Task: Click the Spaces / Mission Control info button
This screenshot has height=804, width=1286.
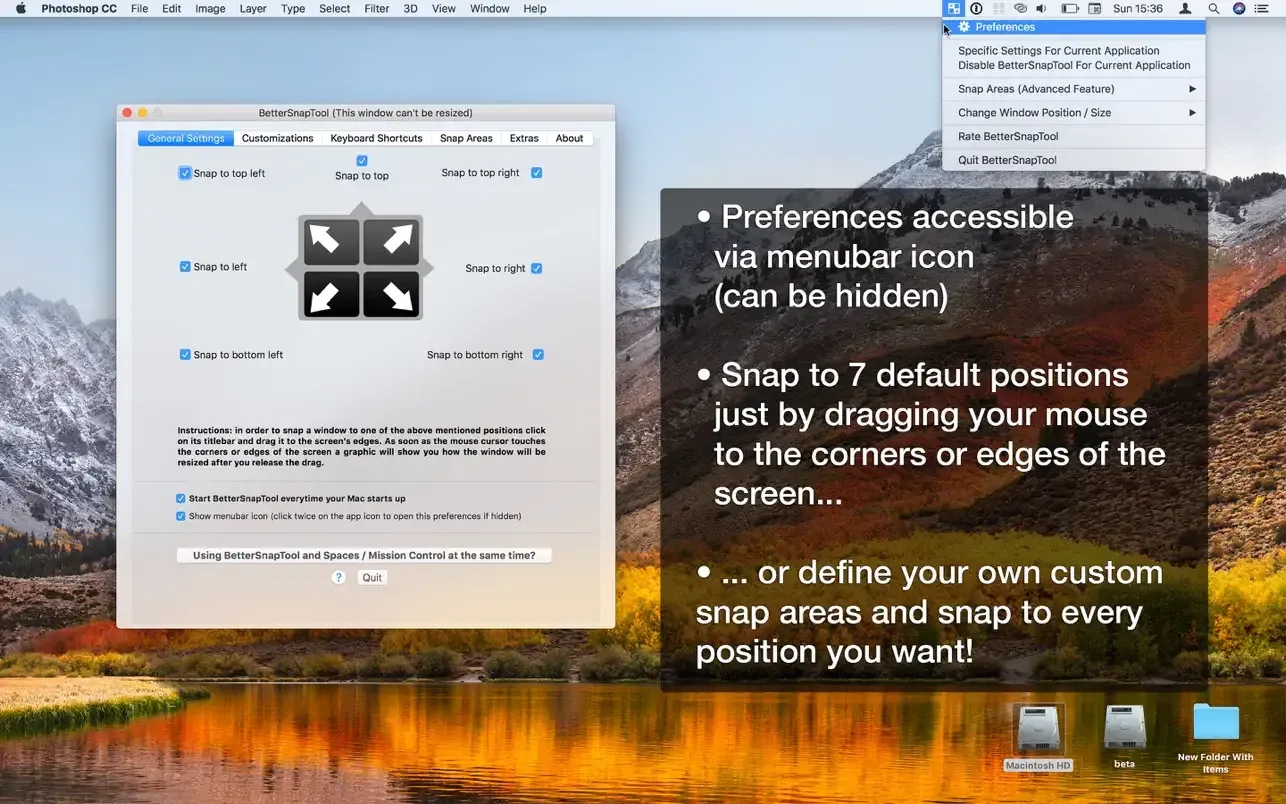Action: (362, 554)
